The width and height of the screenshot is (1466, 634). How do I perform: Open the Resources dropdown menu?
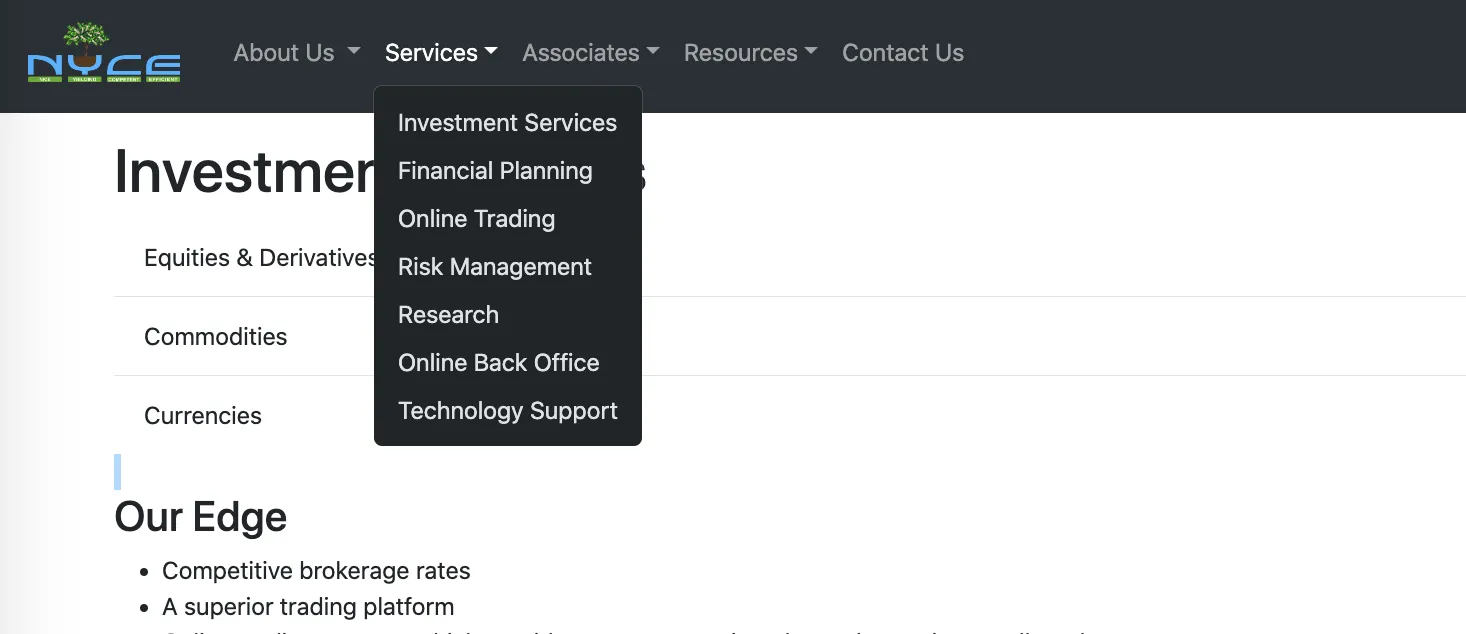[x=750, y=53]
